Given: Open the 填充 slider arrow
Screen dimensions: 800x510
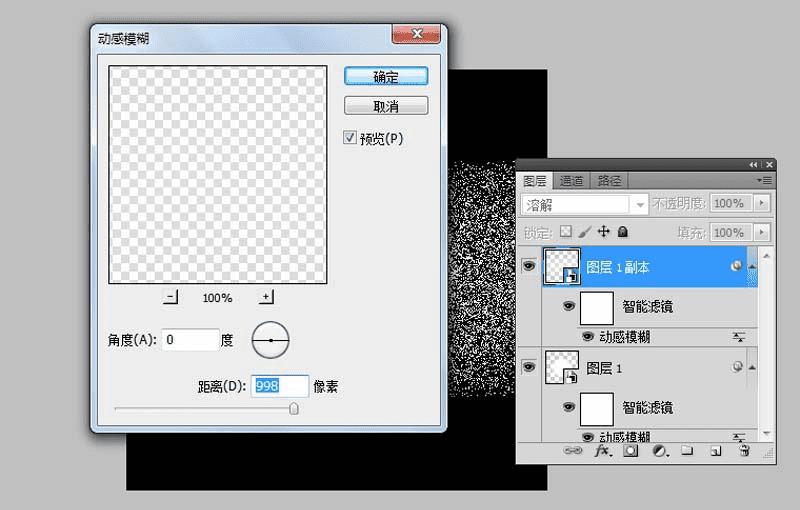Looking at the screenshot, I should coord(762,233).
